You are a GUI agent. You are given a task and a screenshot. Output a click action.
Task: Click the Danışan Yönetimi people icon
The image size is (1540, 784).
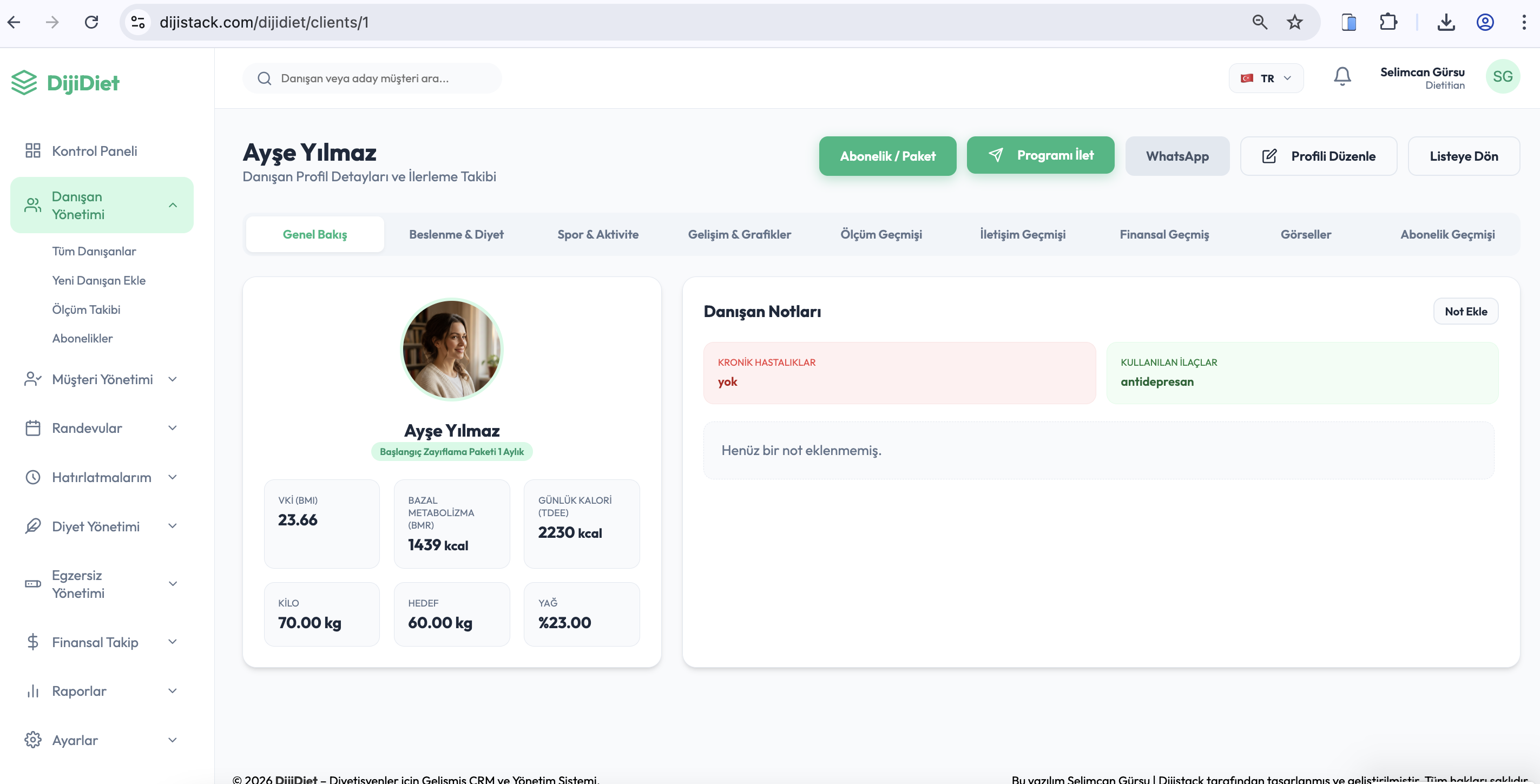(33, 205)
